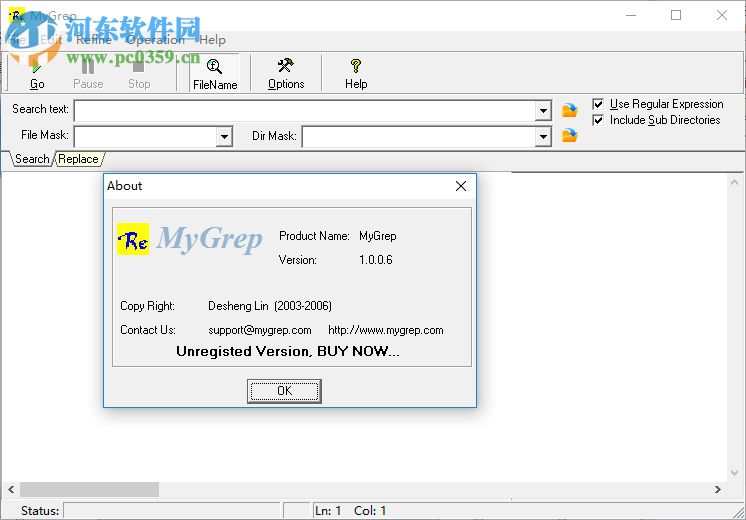Click the vertical scrollbar up arrow
This screenshot has width=746, height=520.
(x=735, y=182)
